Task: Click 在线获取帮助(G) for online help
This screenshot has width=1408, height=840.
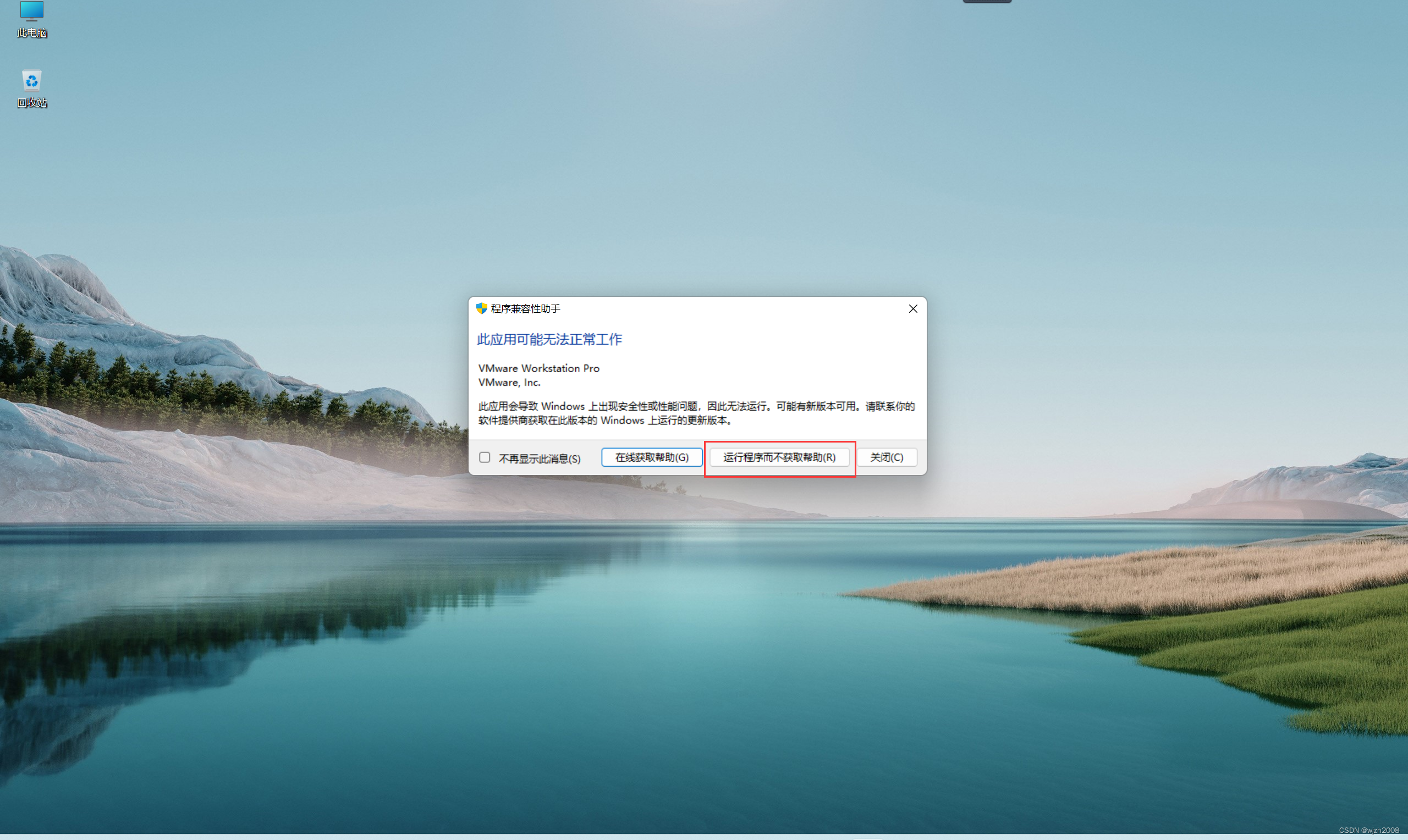Action: (651, 457)
